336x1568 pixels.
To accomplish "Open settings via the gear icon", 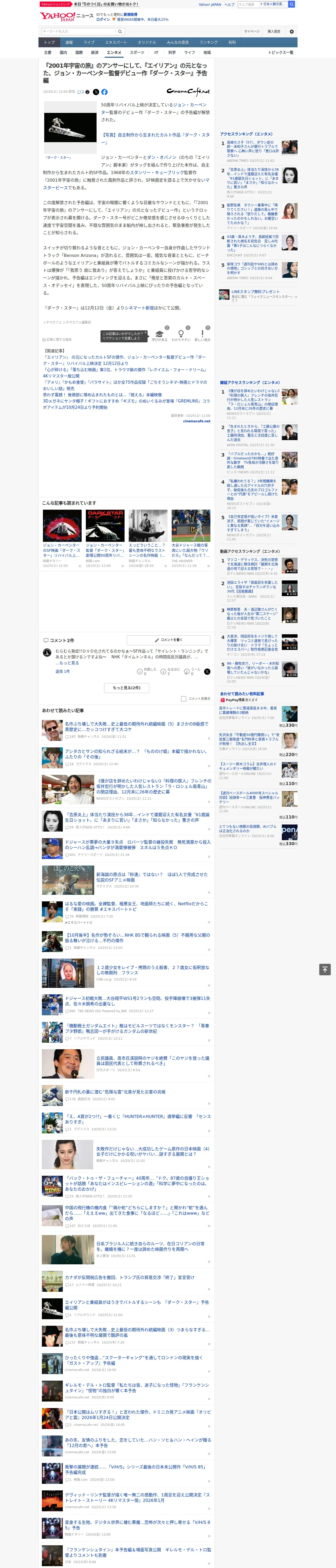I will coord(291,32).
